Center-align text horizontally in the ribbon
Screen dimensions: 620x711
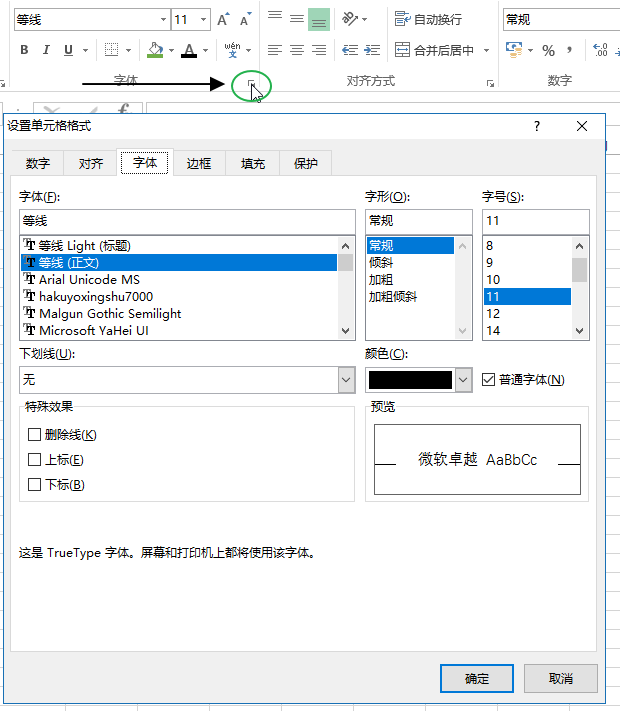pos(295,50)
